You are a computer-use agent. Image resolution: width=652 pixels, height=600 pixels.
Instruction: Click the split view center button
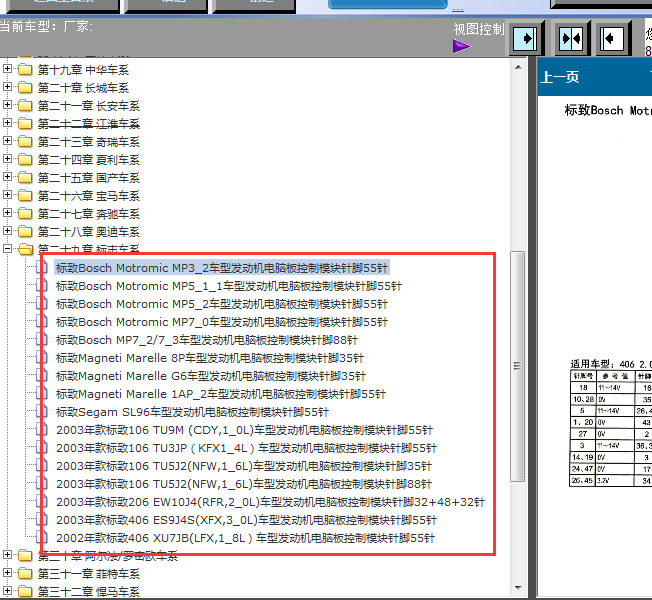click(x=571, y=39)
